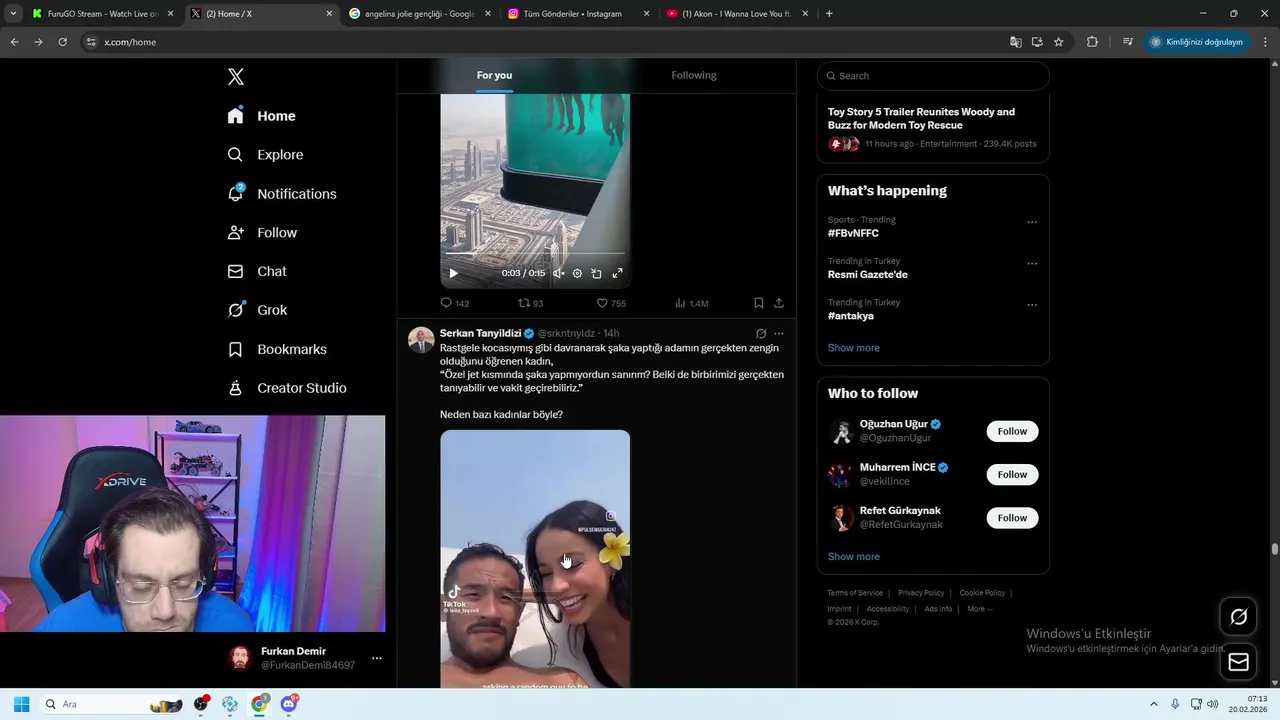Open Serkan Tanyildizi's profile avatar
1280x720 pixels.
(421, 340)
